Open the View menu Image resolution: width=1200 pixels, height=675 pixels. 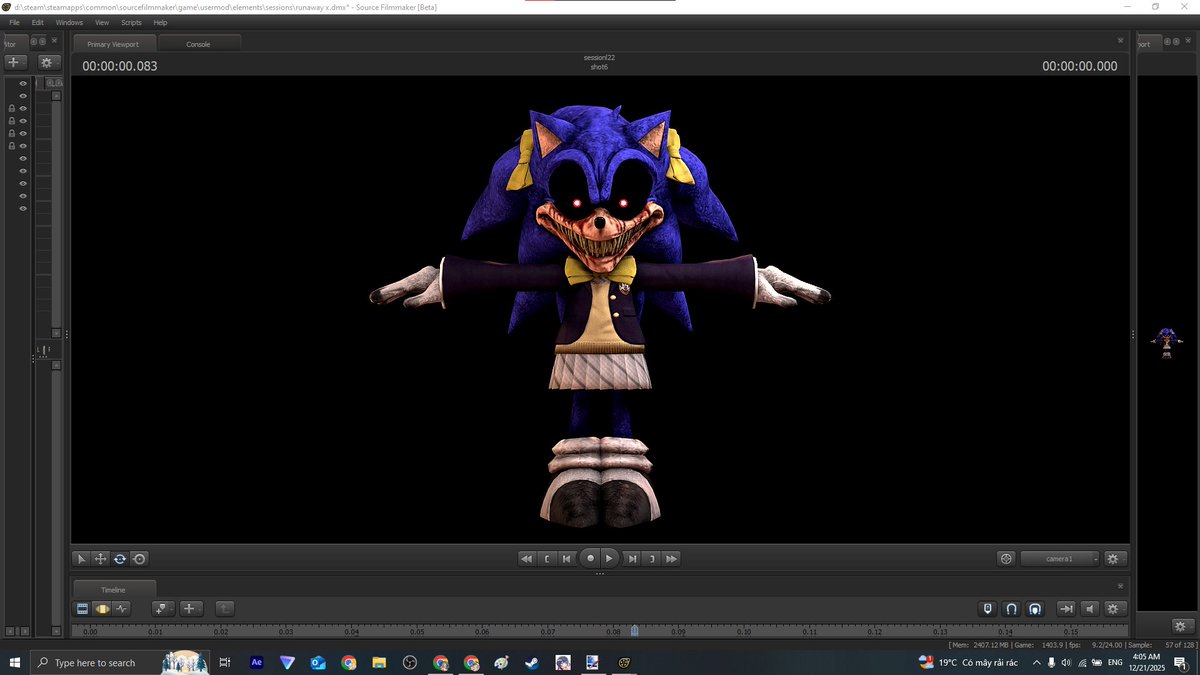102,22
